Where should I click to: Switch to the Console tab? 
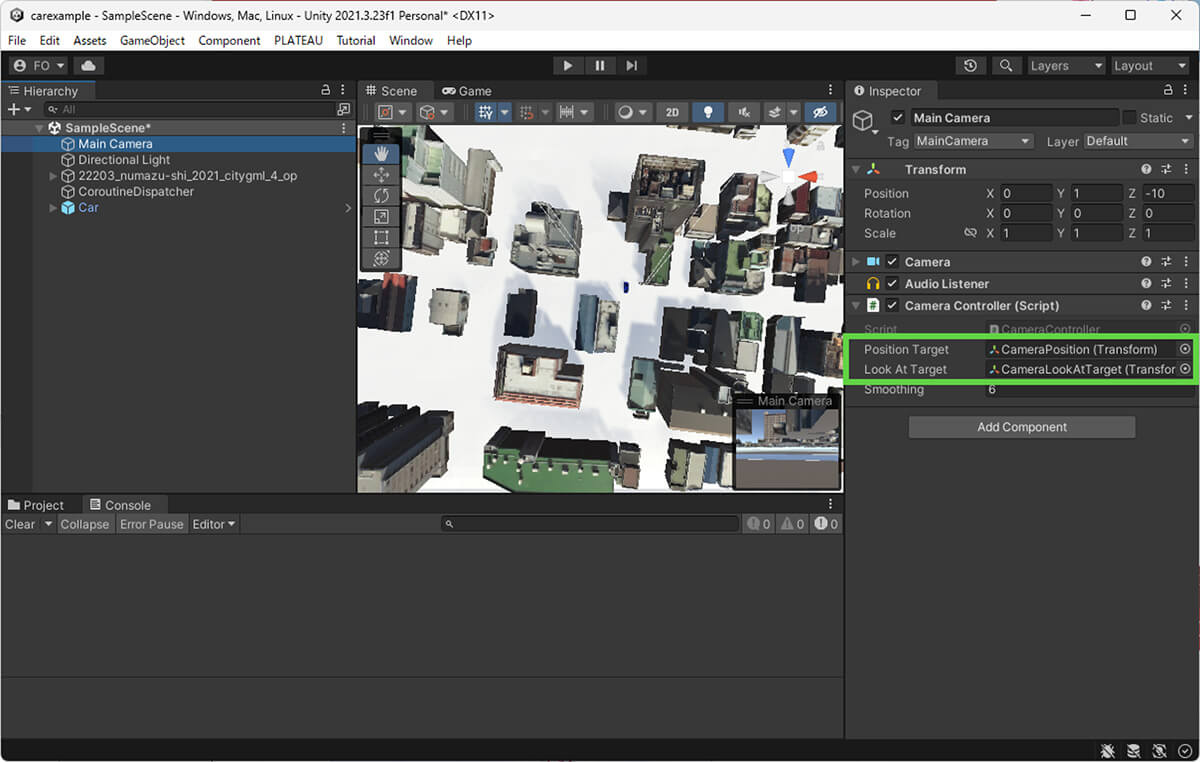[119, 505]
